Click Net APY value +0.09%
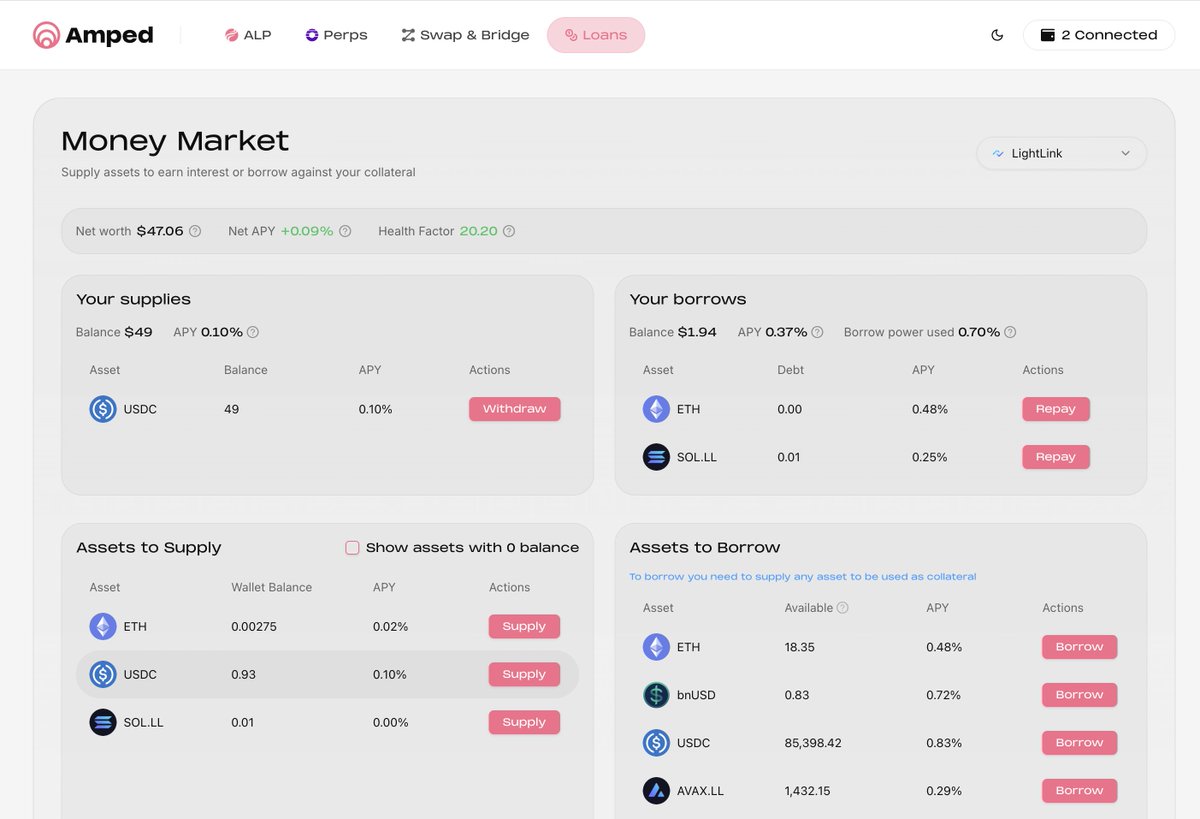 307,231
